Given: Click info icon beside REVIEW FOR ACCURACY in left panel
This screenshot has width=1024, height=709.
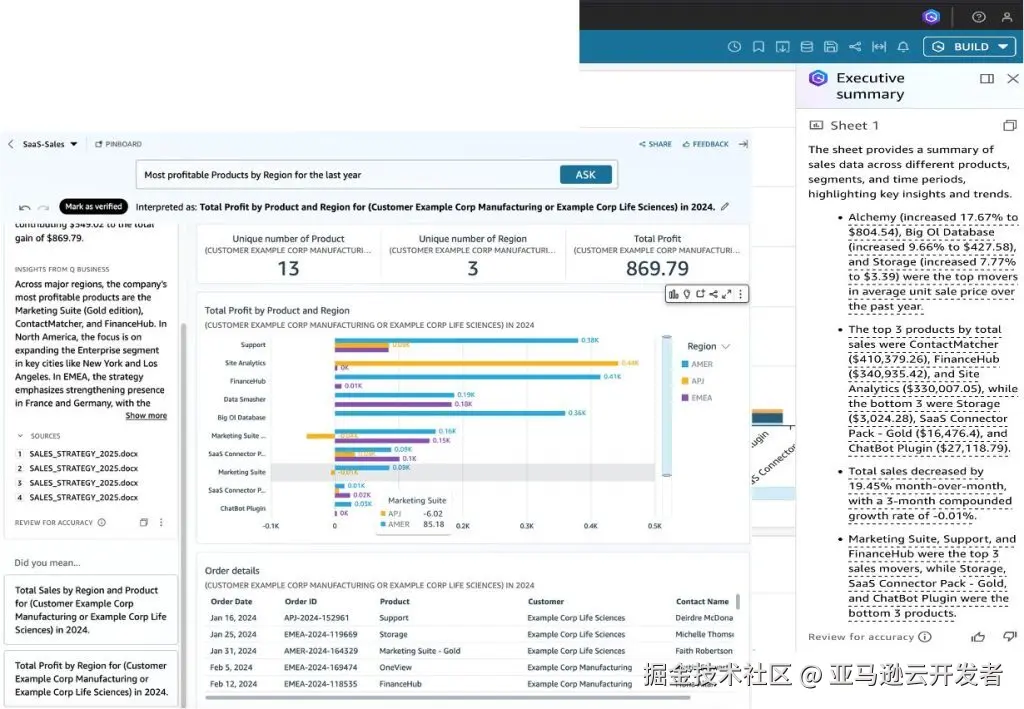Looking at the screenshot, I should [102, 522].
